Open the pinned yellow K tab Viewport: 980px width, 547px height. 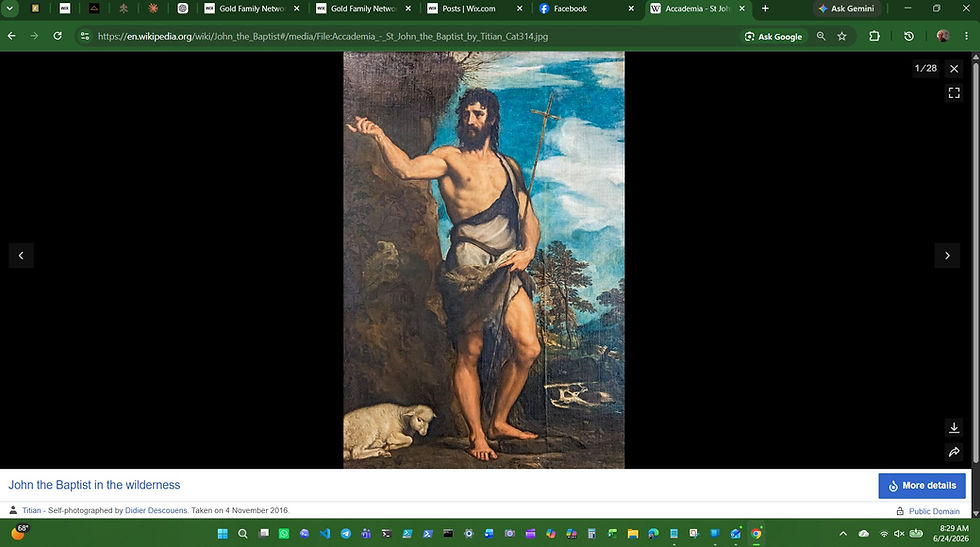[x=36, y=9]
